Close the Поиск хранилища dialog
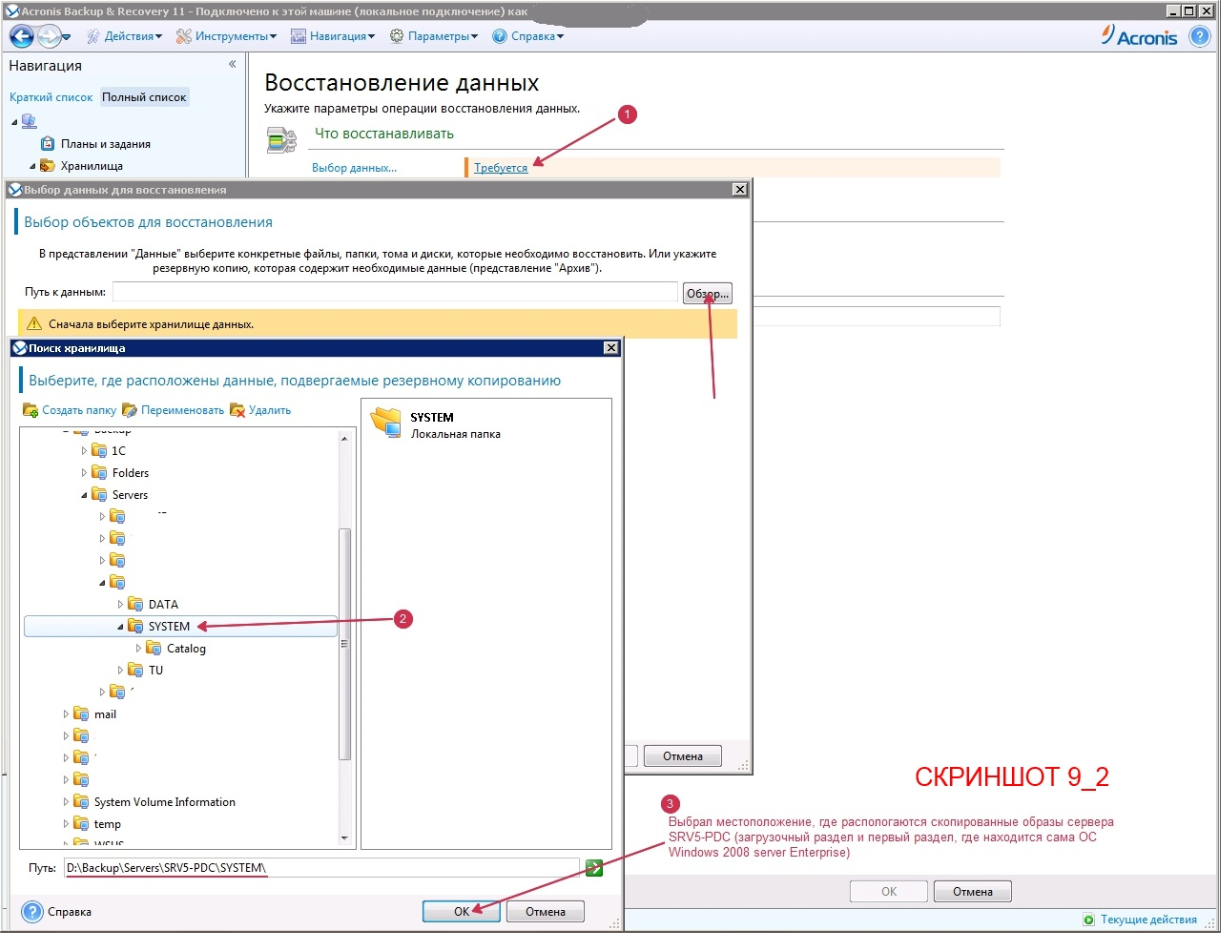1221x933 pixels. click(x=611, y=348)
